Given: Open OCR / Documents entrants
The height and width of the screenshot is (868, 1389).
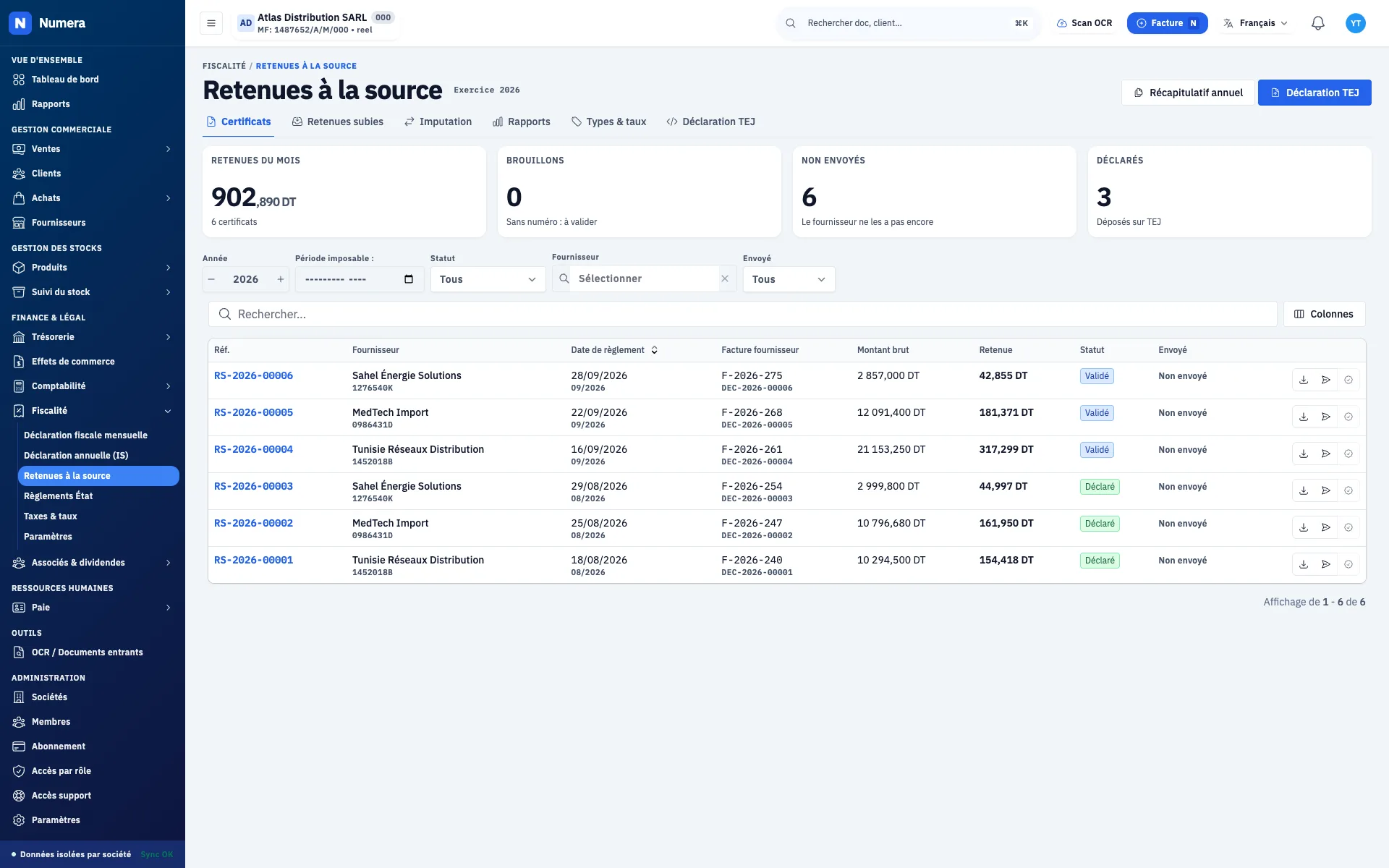Looking at the screenshot, I should pos(93,652).
